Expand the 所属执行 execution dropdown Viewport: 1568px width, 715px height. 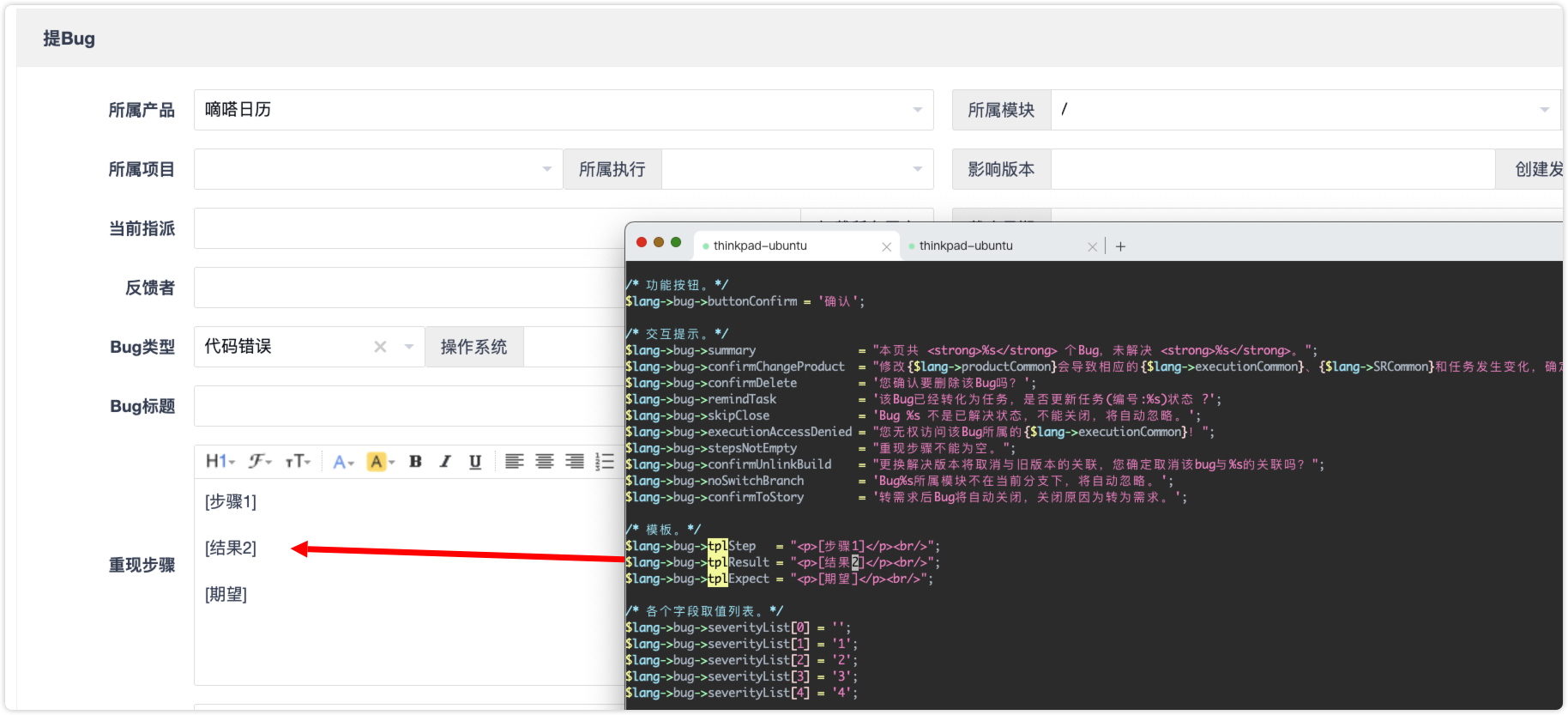pyautogui.click(x=917, y=169)
